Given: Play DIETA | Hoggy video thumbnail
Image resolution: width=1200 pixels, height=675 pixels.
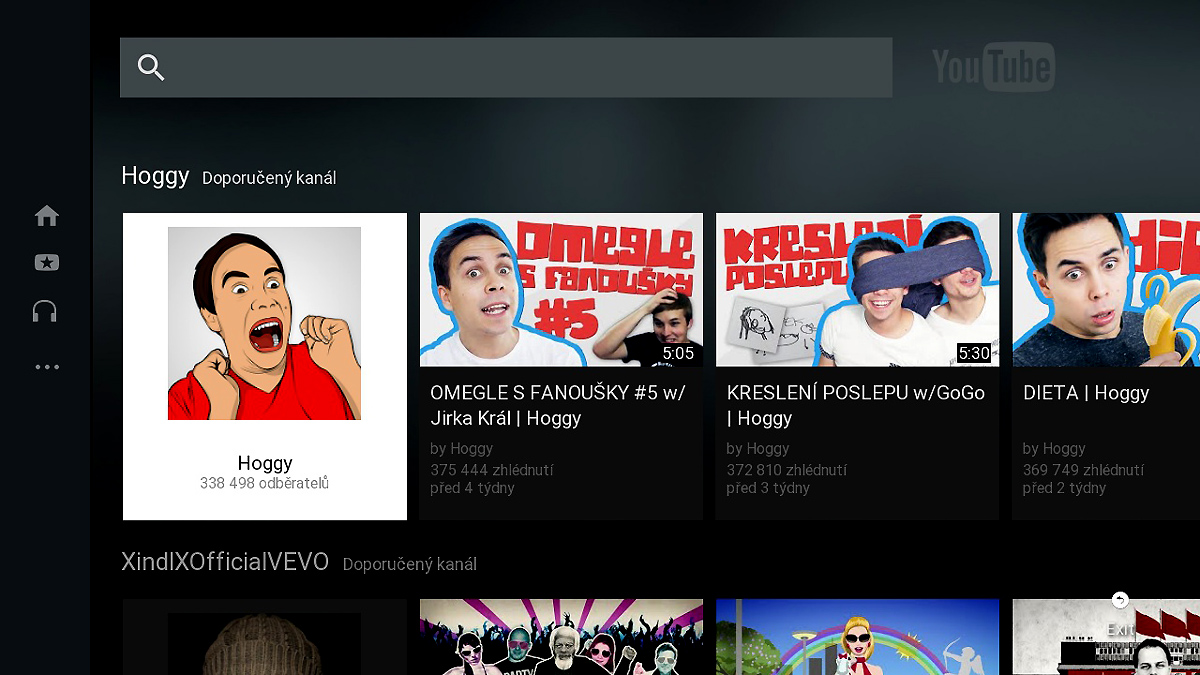Looking at the screenshot, I should 1106,290.
